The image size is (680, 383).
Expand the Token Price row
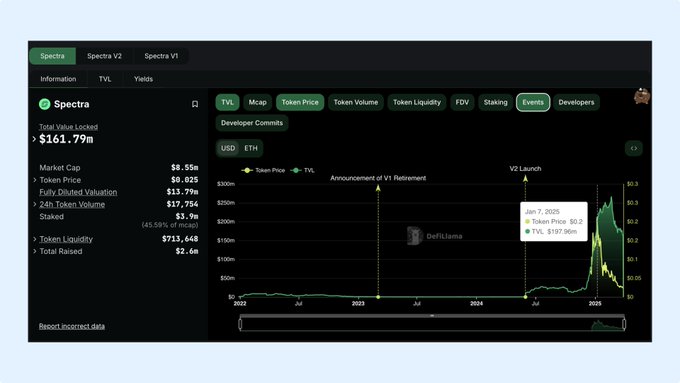(35, 180)
